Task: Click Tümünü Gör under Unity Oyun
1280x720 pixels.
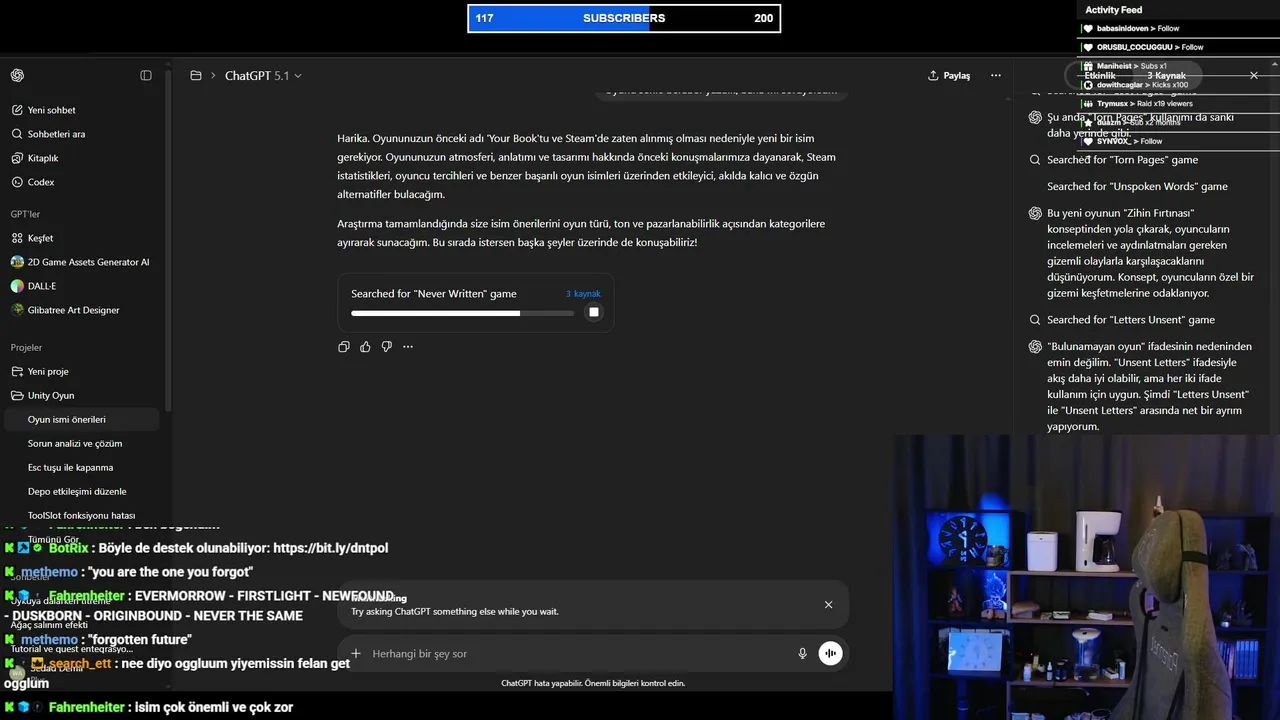Action: click(x=53, y=539)
